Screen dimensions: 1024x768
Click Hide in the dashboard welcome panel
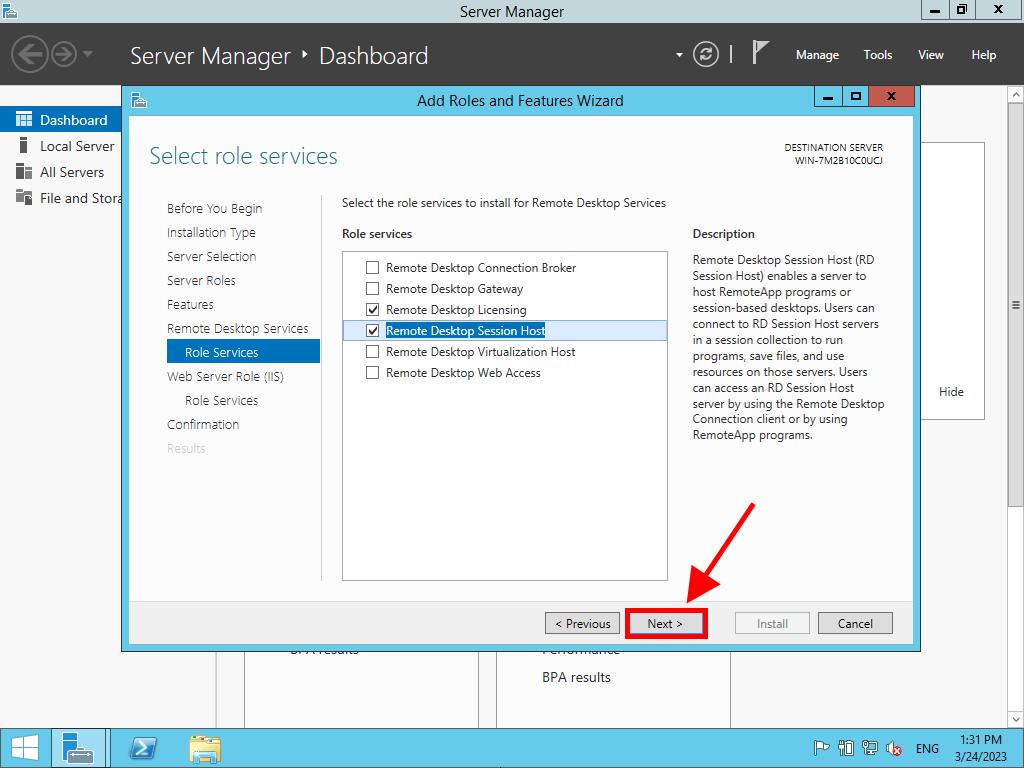[x=951, y=392]
